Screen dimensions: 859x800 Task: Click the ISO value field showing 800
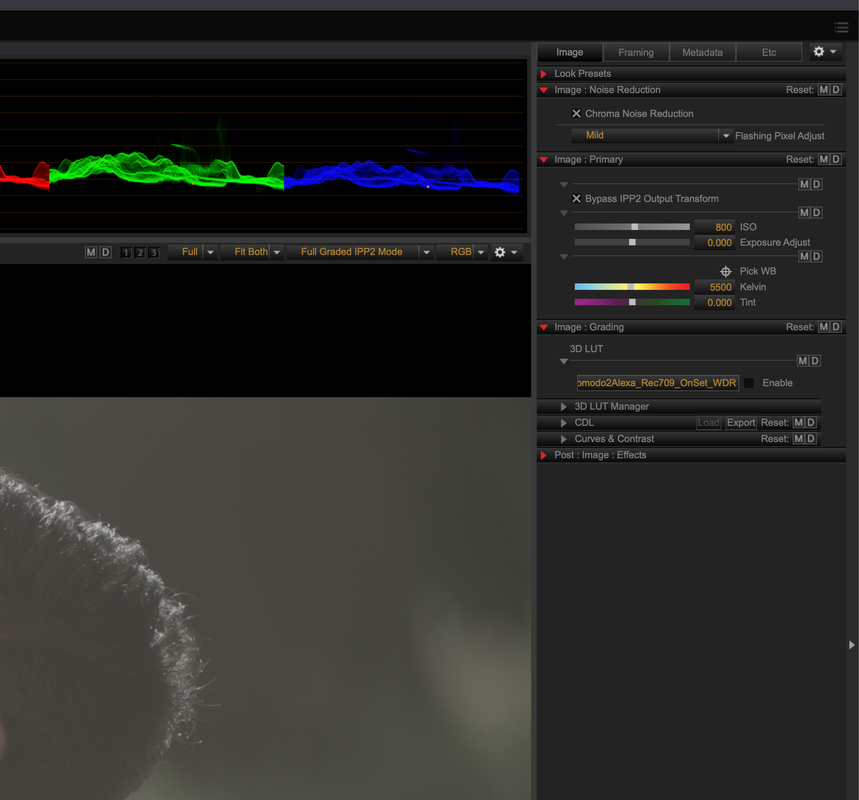(x=715, y=227)
